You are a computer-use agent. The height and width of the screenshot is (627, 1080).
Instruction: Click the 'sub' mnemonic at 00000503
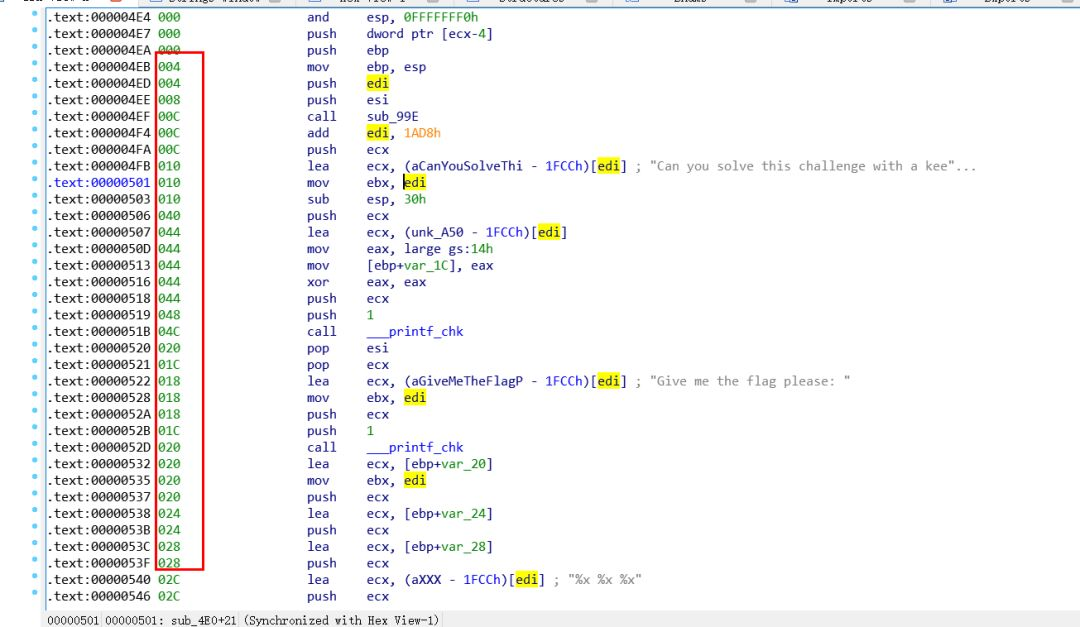pyautogui.click(x=318, y=199)
